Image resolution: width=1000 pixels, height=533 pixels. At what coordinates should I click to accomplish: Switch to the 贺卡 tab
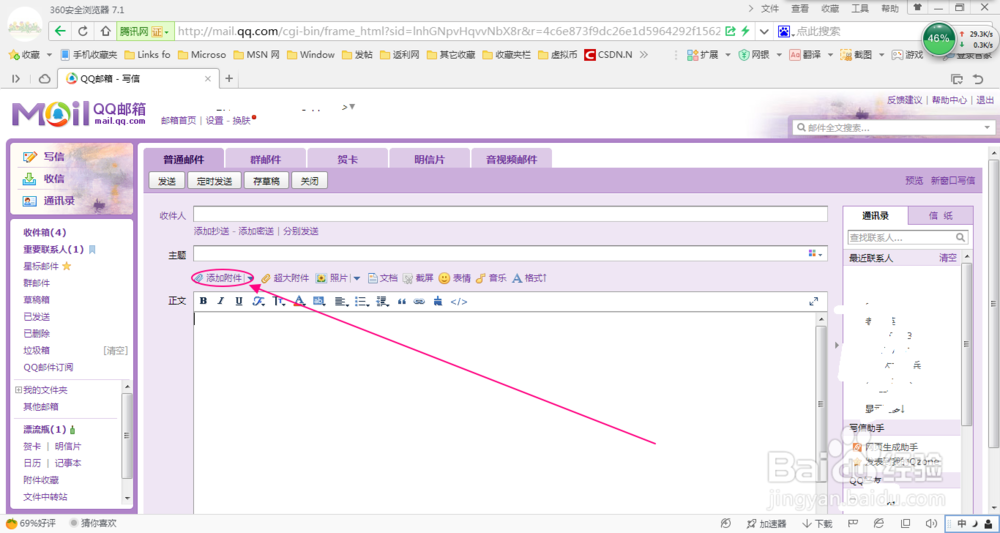(348, 159)
